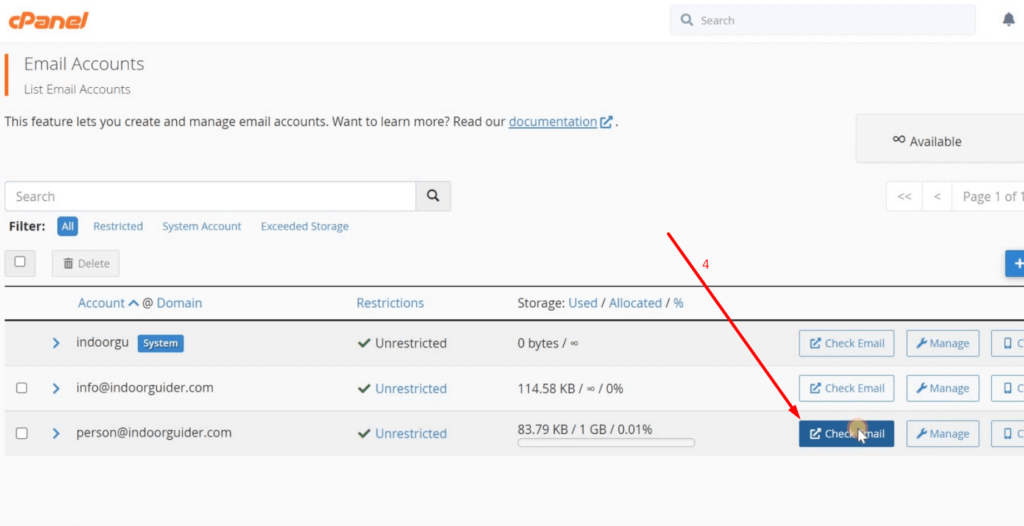Click the System badge on indoorgu
The width and height of the screenshot is (1024, 526).
(x=161, y=343)
